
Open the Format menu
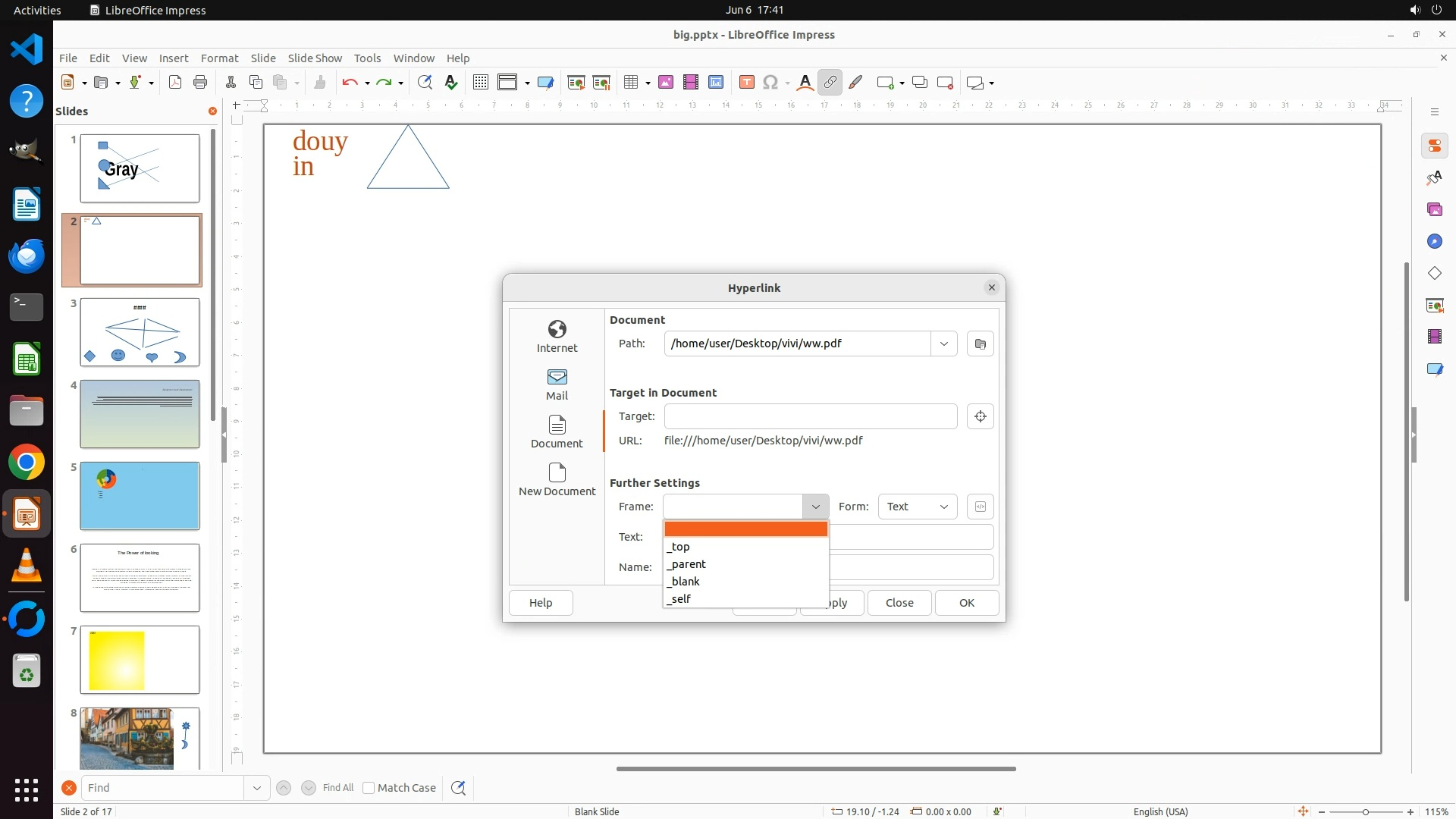pyautogui.click(x=219, y=58)
